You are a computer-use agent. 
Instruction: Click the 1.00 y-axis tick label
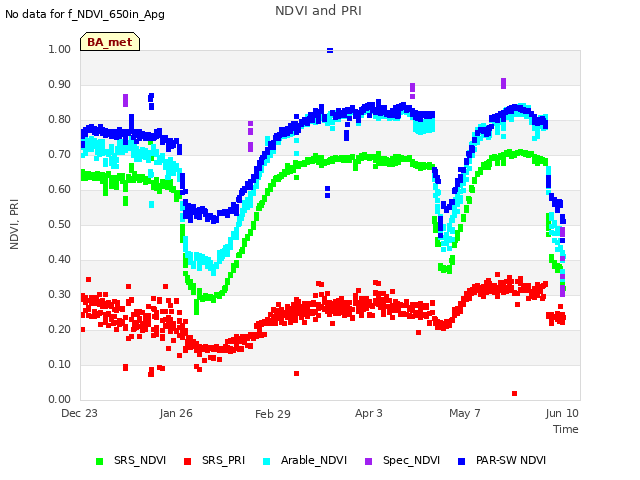[x=60, y=49]
